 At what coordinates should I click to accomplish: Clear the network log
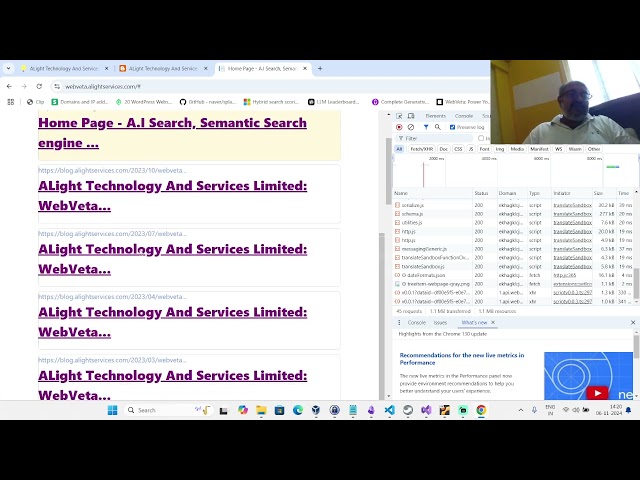pos(411,127)
